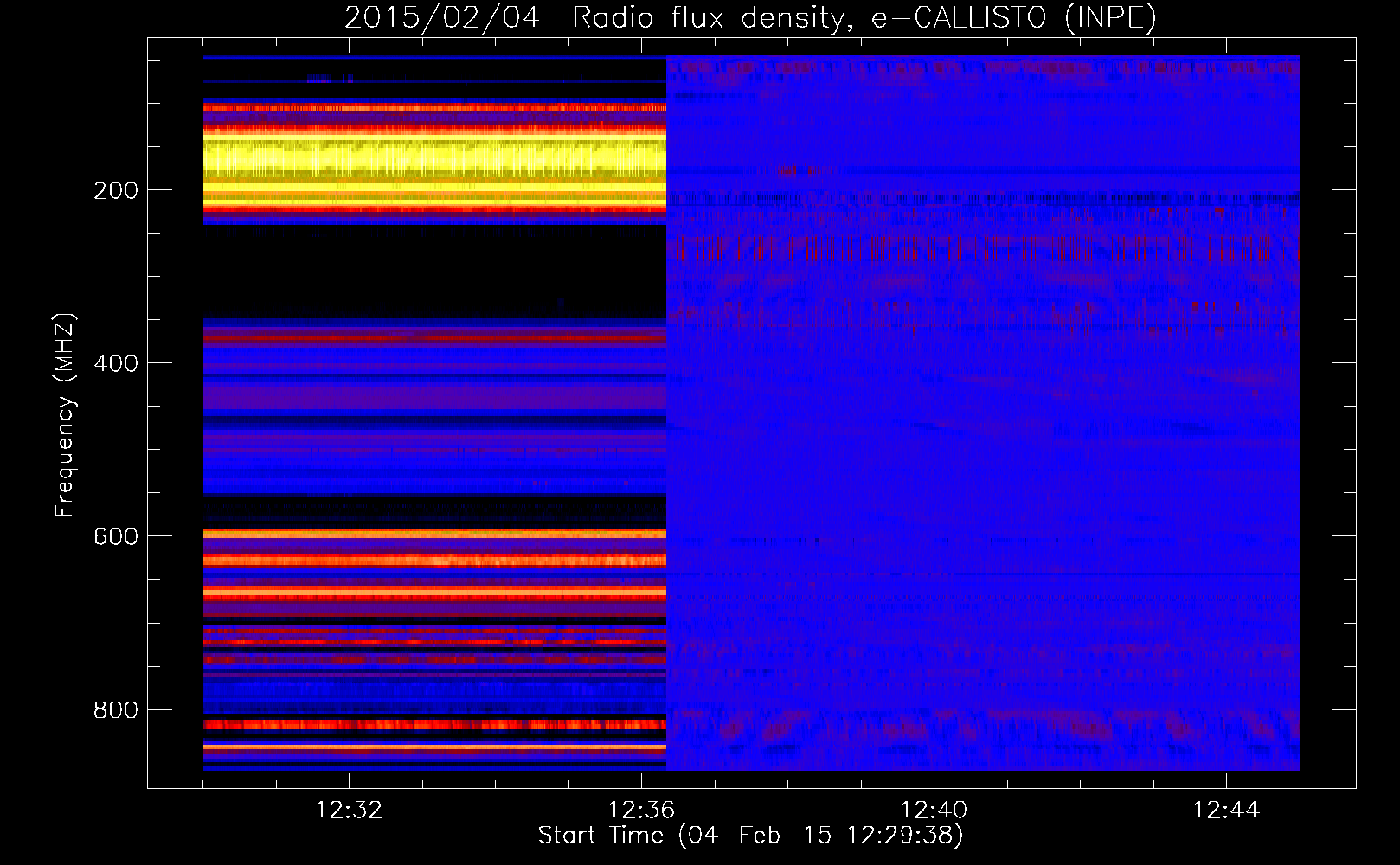Select the 'Frequency (MHZ)' axis label
Viewport: 1400px width, 865px height.
click(65, 414)
